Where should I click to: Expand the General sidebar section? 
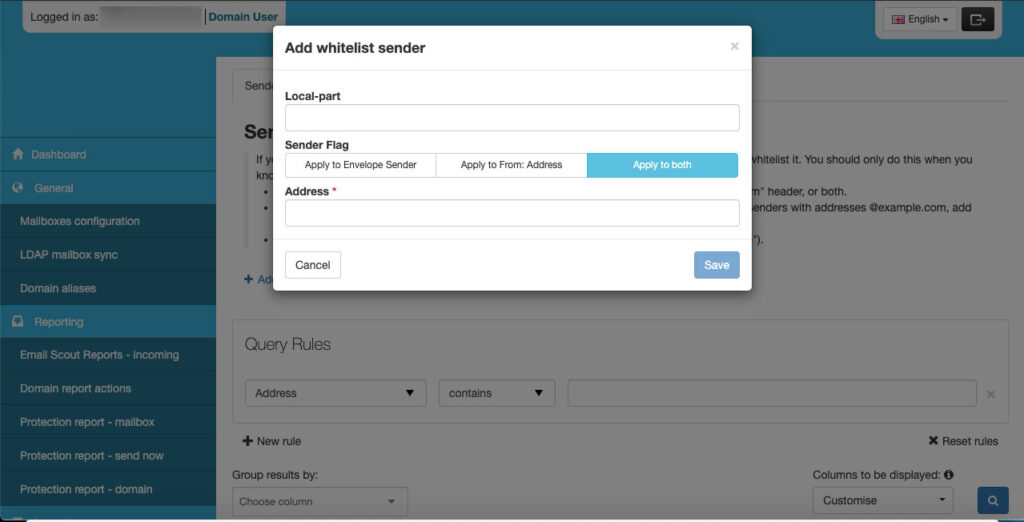pos(108,188)
